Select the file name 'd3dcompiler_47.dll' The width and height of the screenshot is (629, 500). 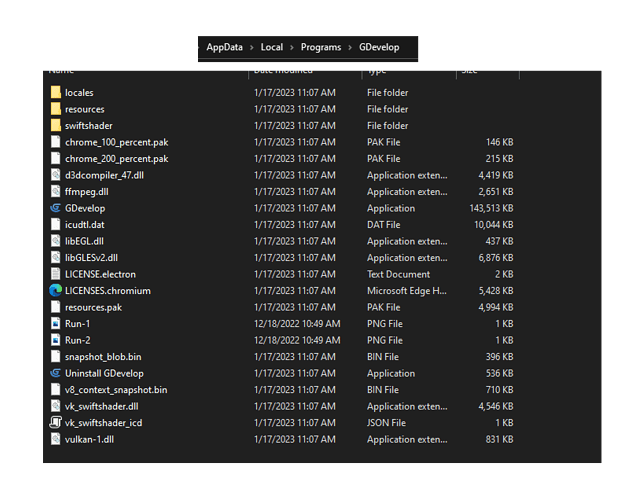click(104, 175)
